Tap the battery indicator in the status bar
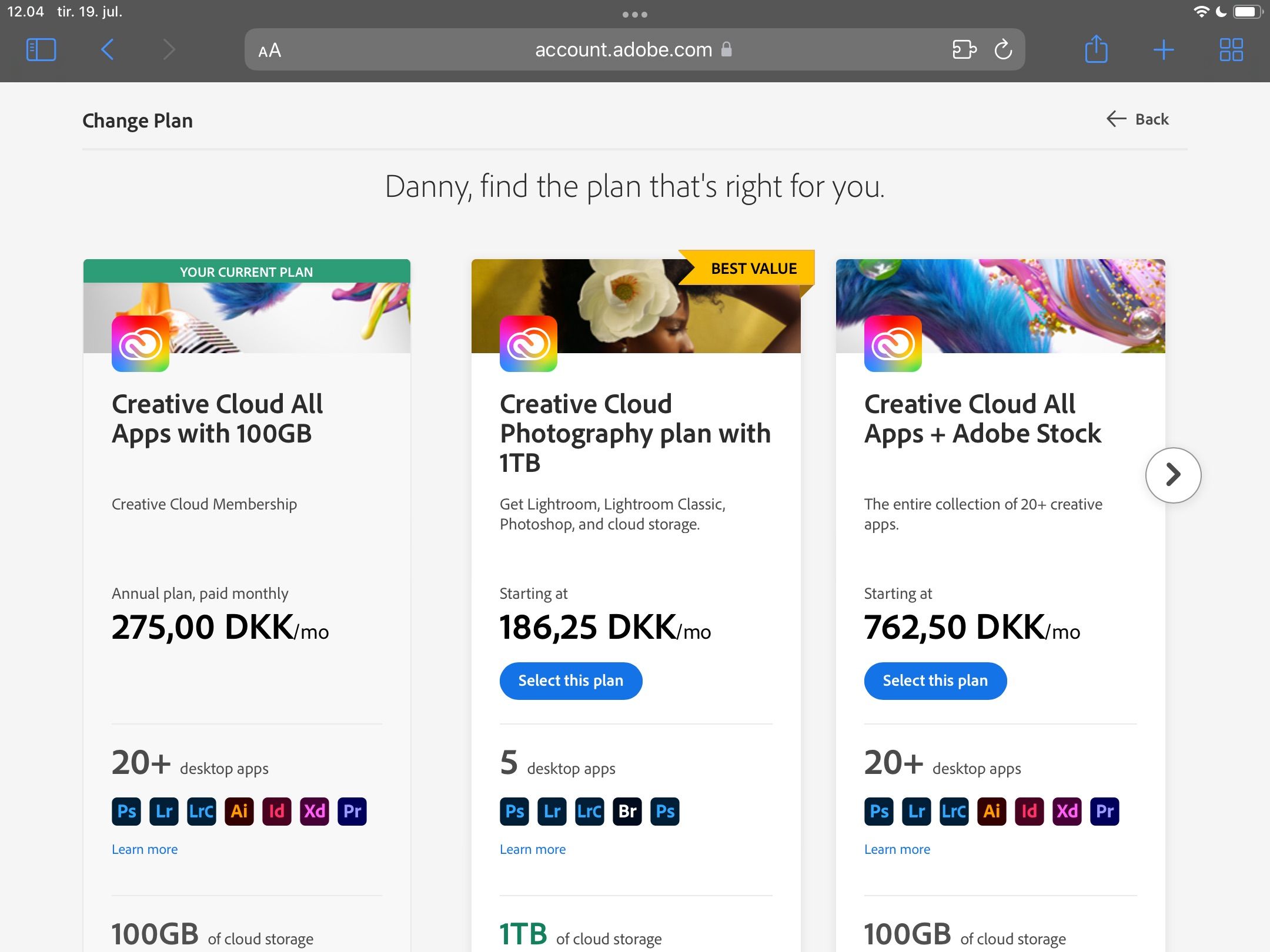 point(1248,12)
